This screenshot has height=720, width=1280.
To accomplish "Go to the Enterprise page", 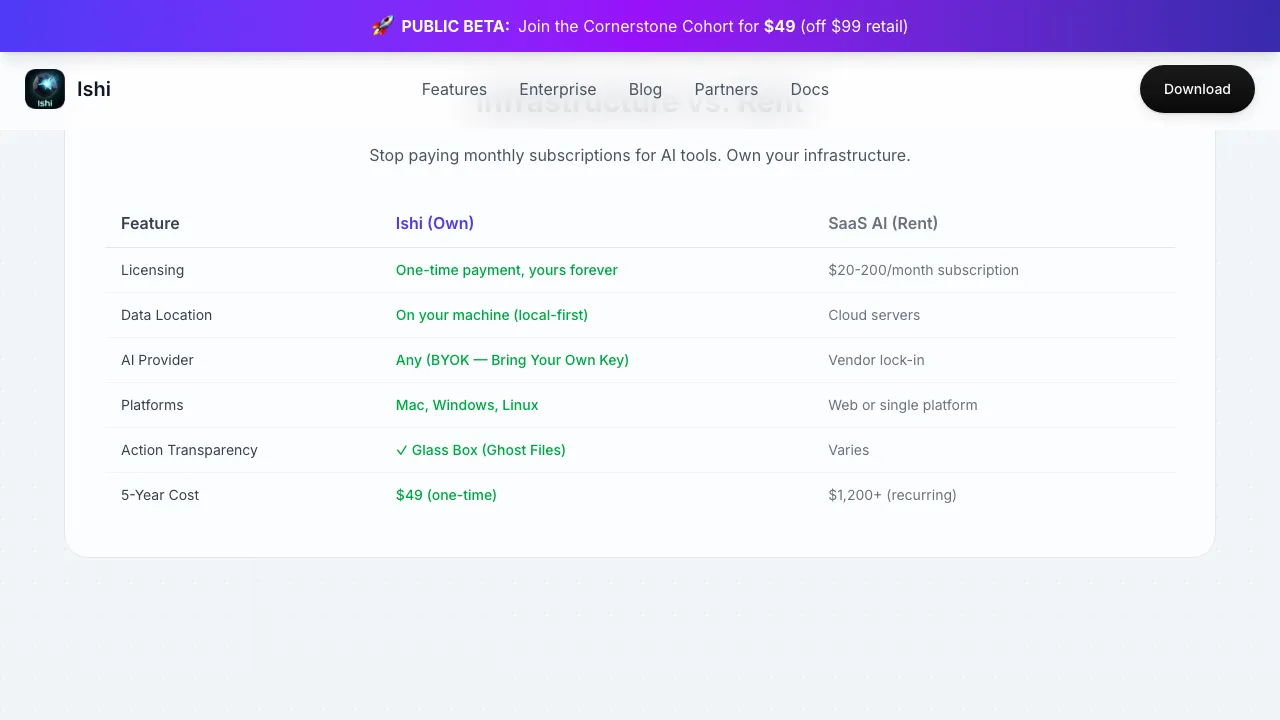I will click(557, 89).
